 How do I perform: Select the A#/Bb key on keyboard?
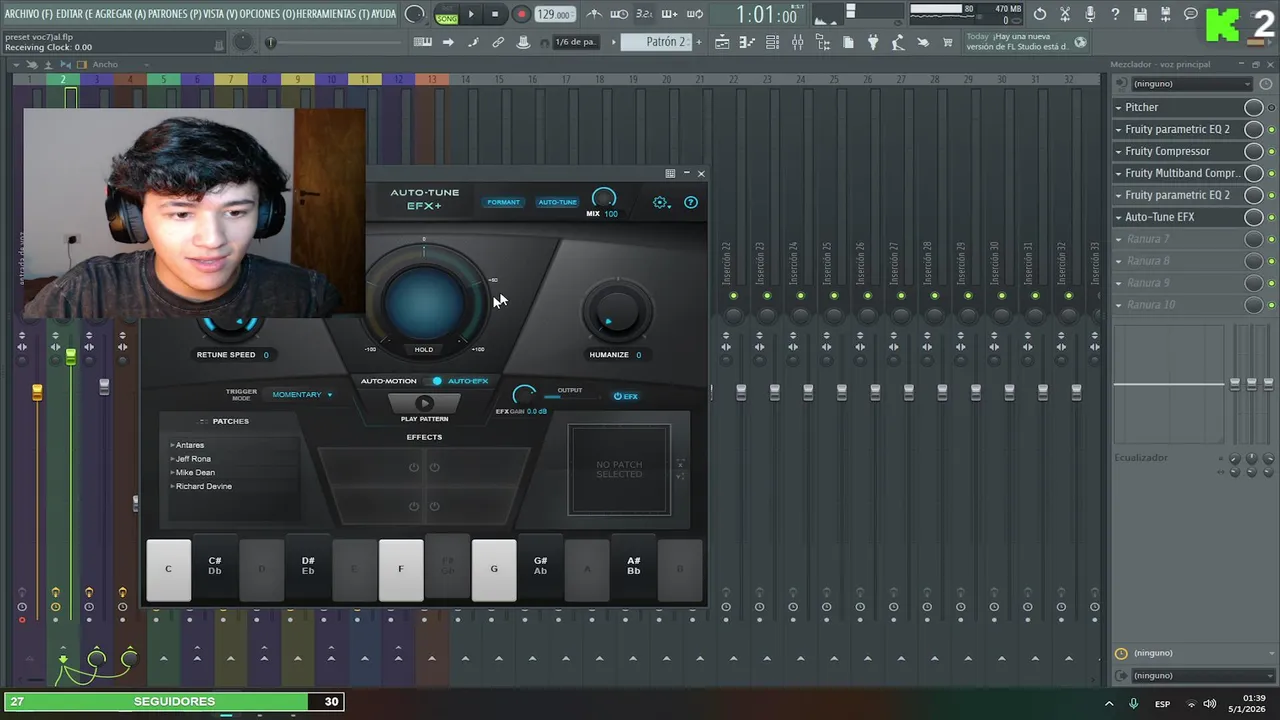(634, 566)
